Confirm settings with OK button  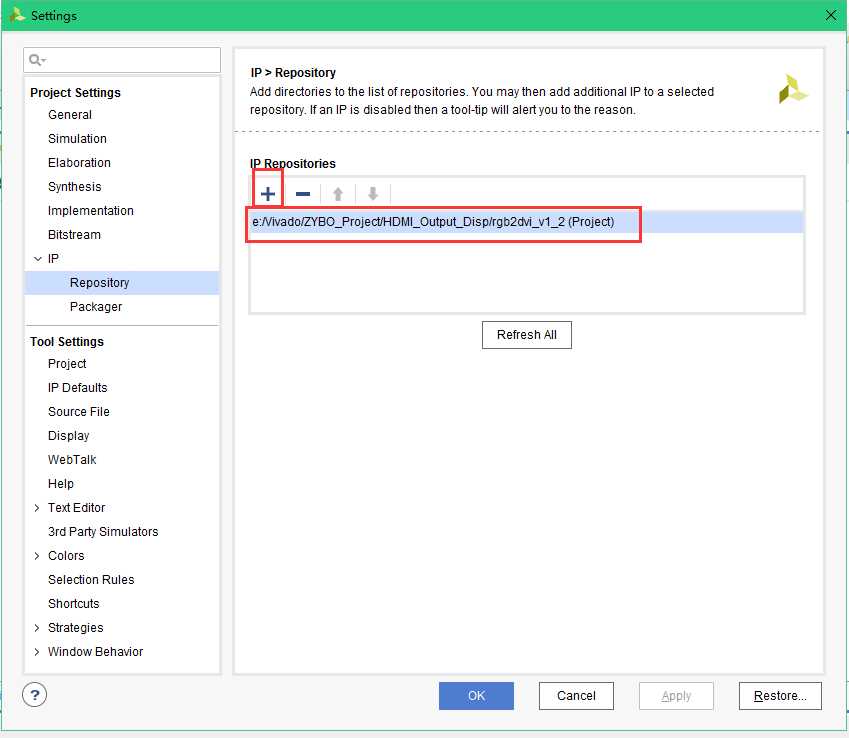coord(476,696)
